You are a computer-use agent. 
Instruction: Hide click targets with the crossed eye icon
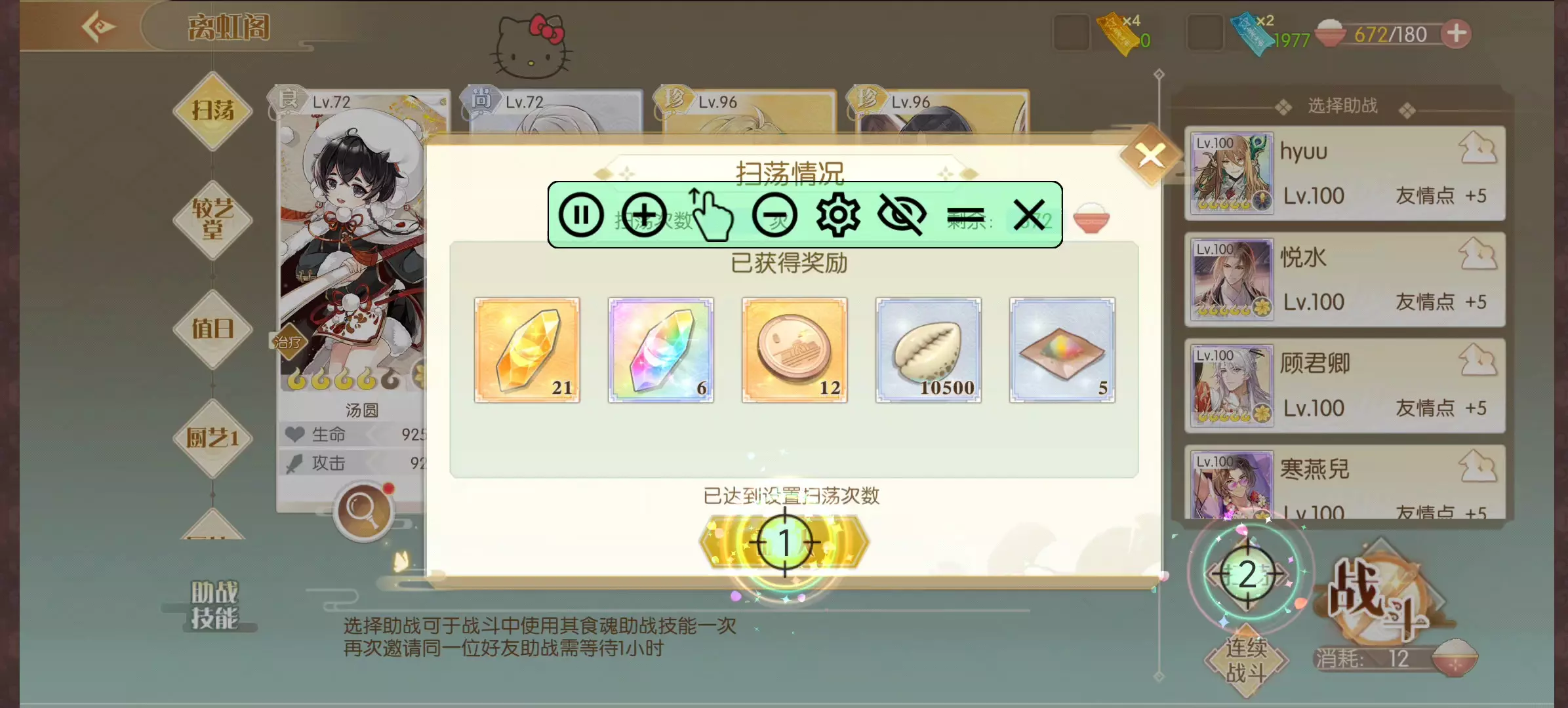pos(902,215)
